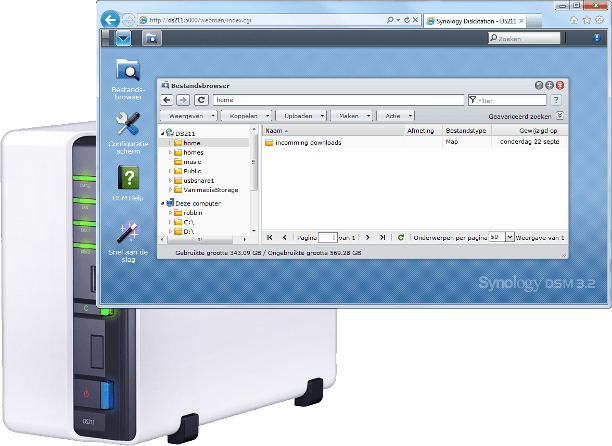Click the Internet Explorer back button
This screenshot has width=612, height=446.
(x=110, y=20)
